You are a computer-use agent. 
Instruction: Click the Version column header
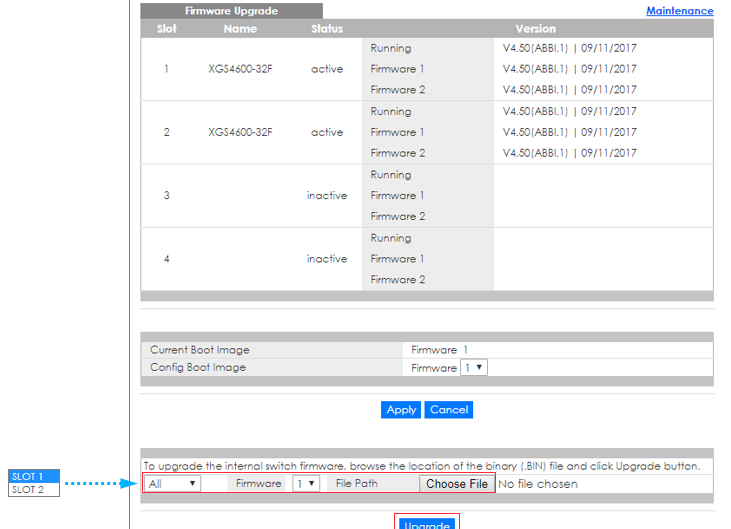535,29
